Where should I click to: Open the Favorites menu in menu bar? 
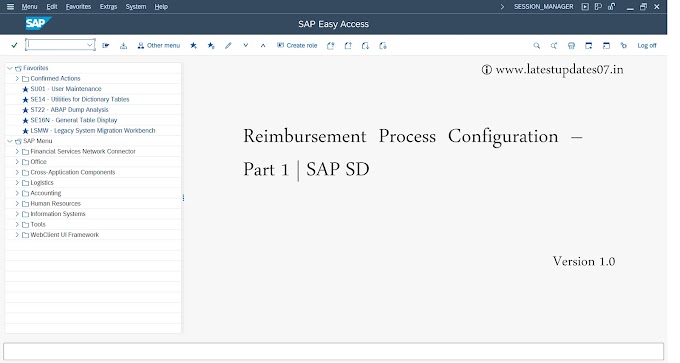tap(78, 7)
